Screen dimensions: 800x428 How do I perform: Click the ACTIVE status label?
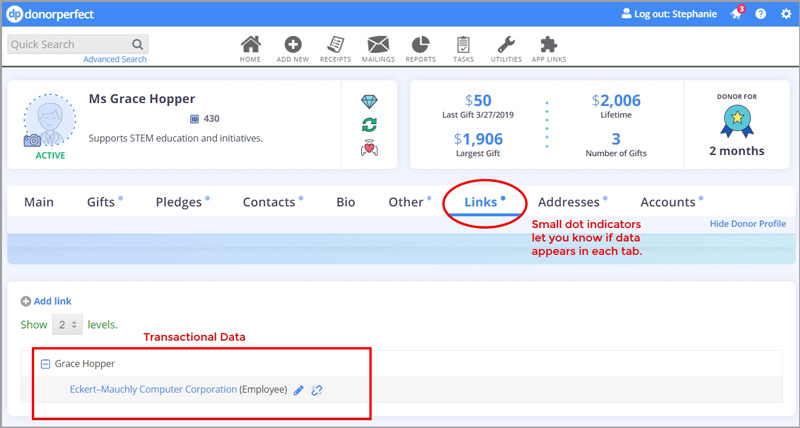tap(50, 156)
